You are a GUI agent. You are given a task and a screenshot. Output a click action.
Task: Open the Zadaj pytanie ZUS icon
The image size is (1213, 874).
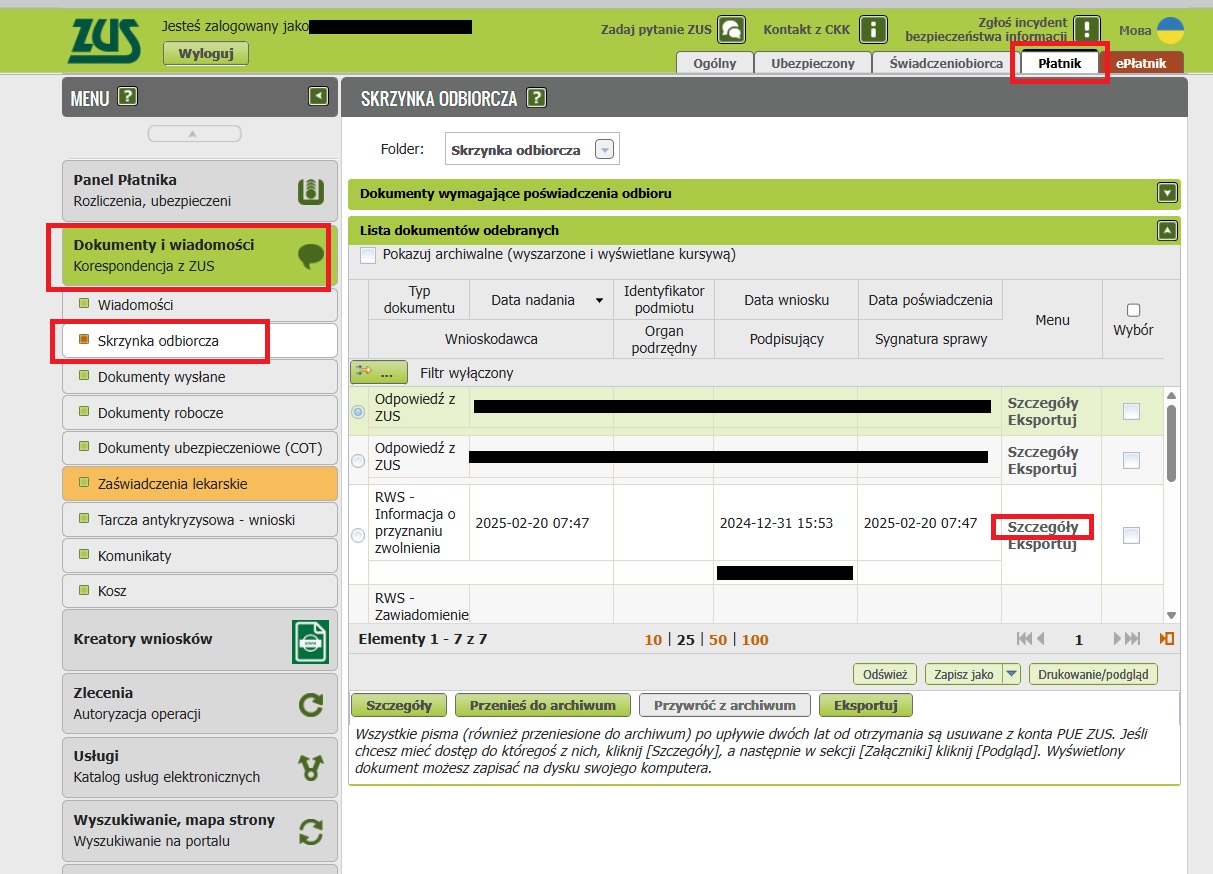click(x=731, y=30)
